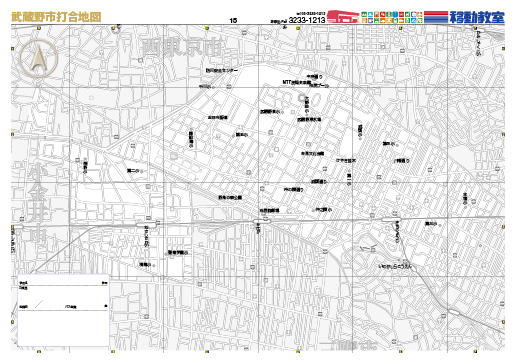Click the MTT facility label on map
The image size is (516, 364).
(x=297, y=82)
